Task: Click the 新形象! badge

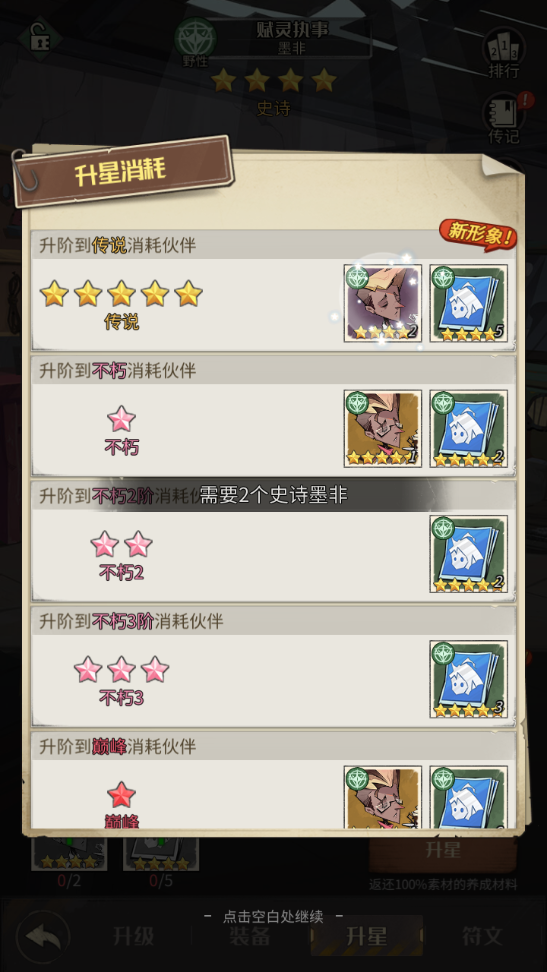Action: [478, 234]
